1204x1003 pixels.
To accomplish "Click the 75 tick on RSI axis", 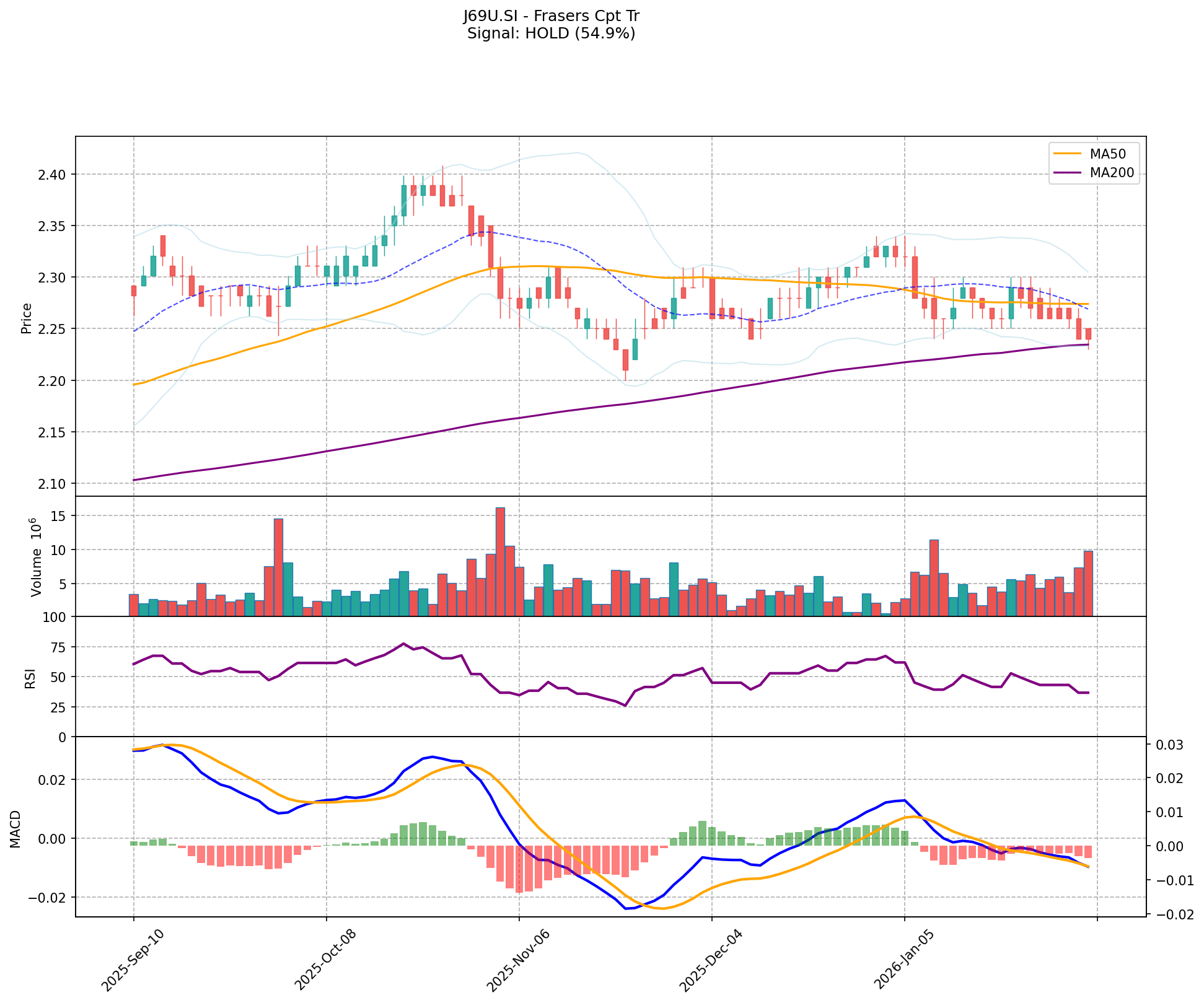I will click(58, 647).
